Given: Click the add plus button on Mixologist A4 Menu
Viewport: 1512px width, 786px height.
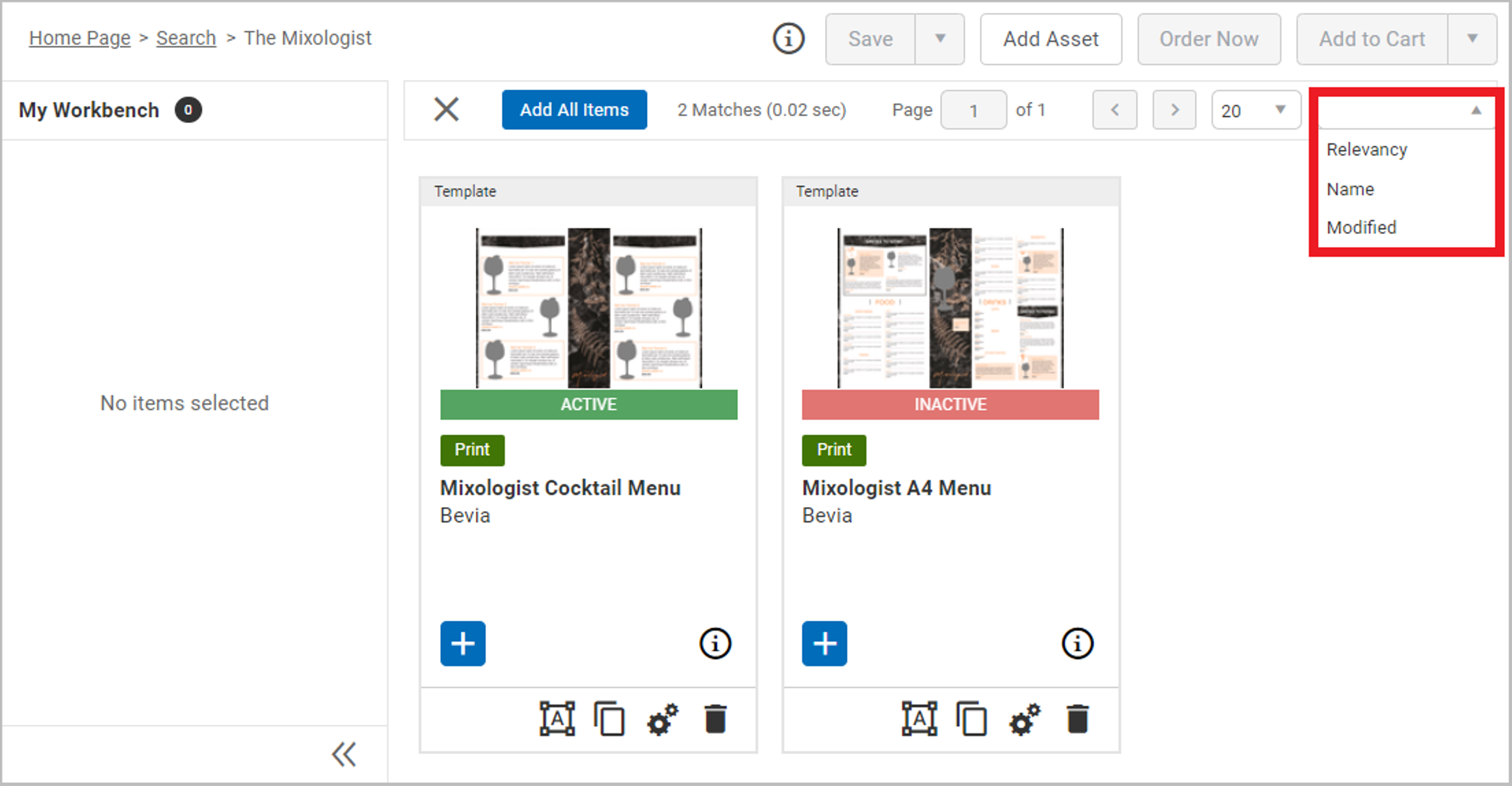Looking at the screenshot, I should tap(824, 644).
